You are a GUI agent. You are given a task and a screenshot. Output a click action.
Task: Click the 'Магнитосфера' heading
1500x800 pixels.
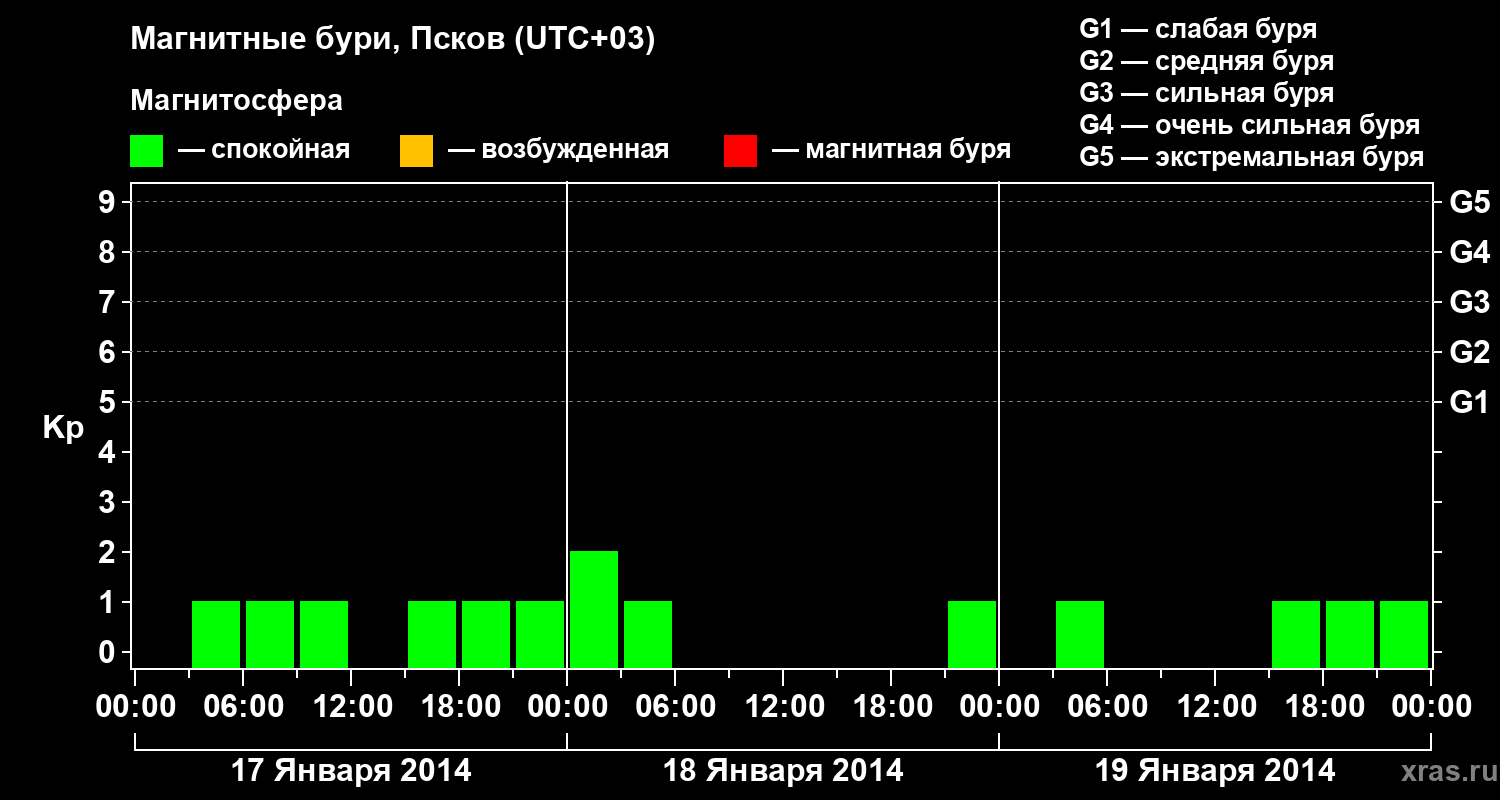tap(236, 101)
